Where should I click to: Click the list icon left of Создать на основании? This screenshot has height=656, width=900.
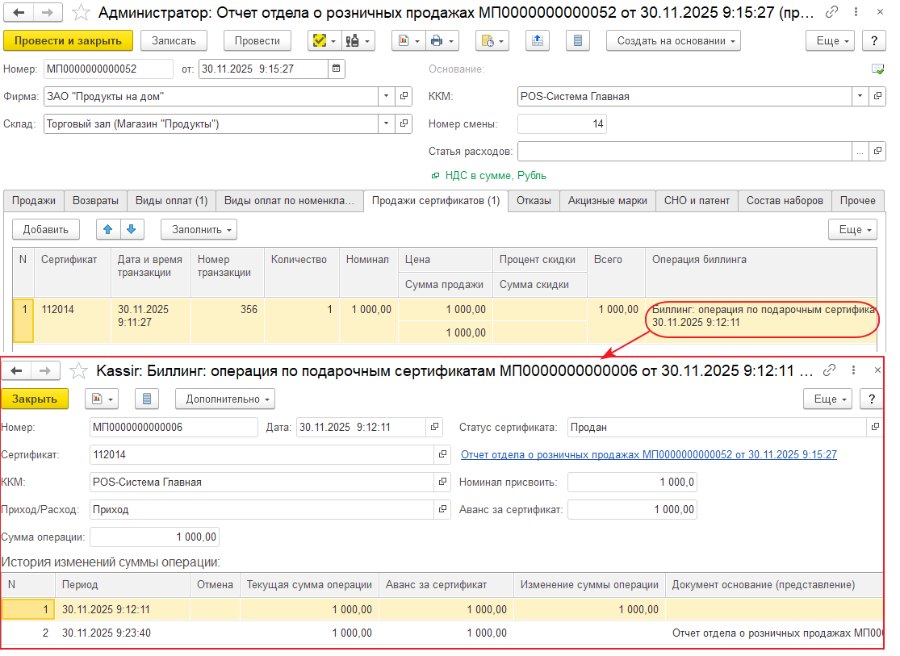coord(578,41)
